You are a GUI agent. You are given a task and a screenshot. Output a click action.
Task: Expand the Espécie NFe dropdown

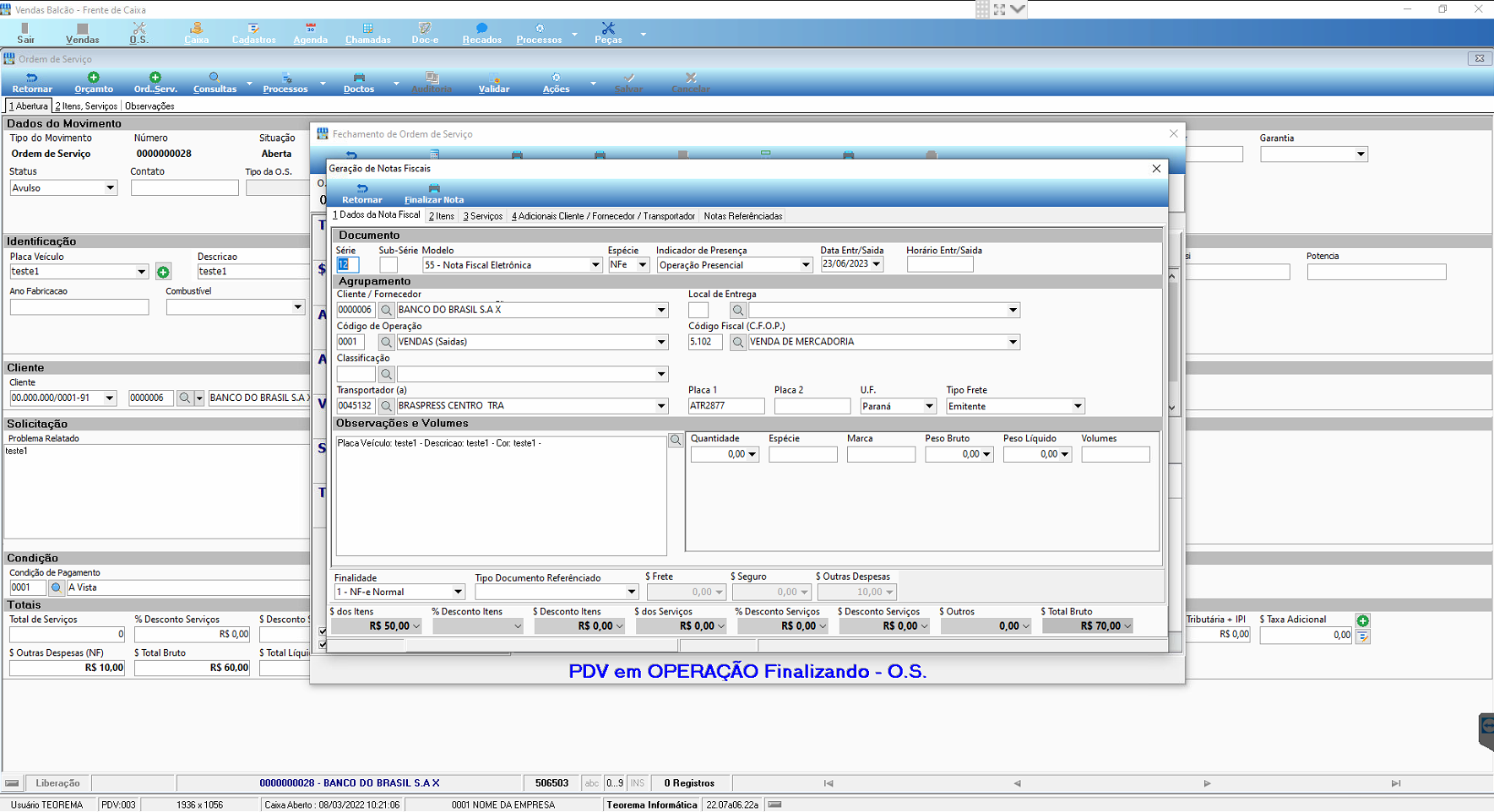(x=642, y=265)
